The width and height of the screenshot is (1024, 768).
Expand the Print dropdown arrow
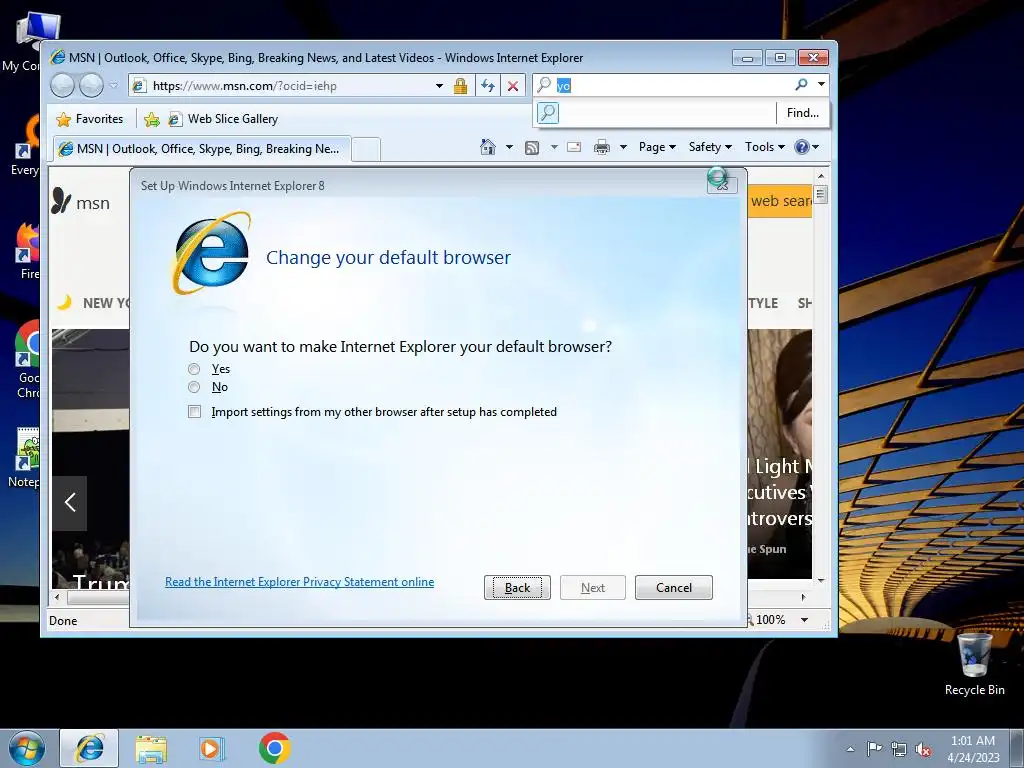click(623, 147)
